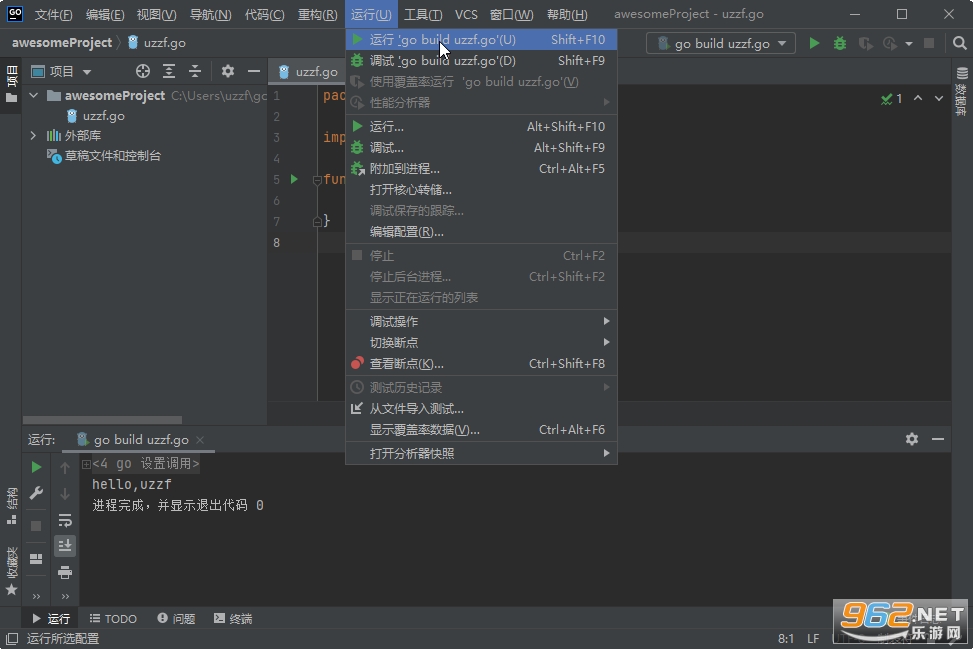
Task: Select menu item 调试 'go build uzzf.go'
Action: (x=481, y=61)
